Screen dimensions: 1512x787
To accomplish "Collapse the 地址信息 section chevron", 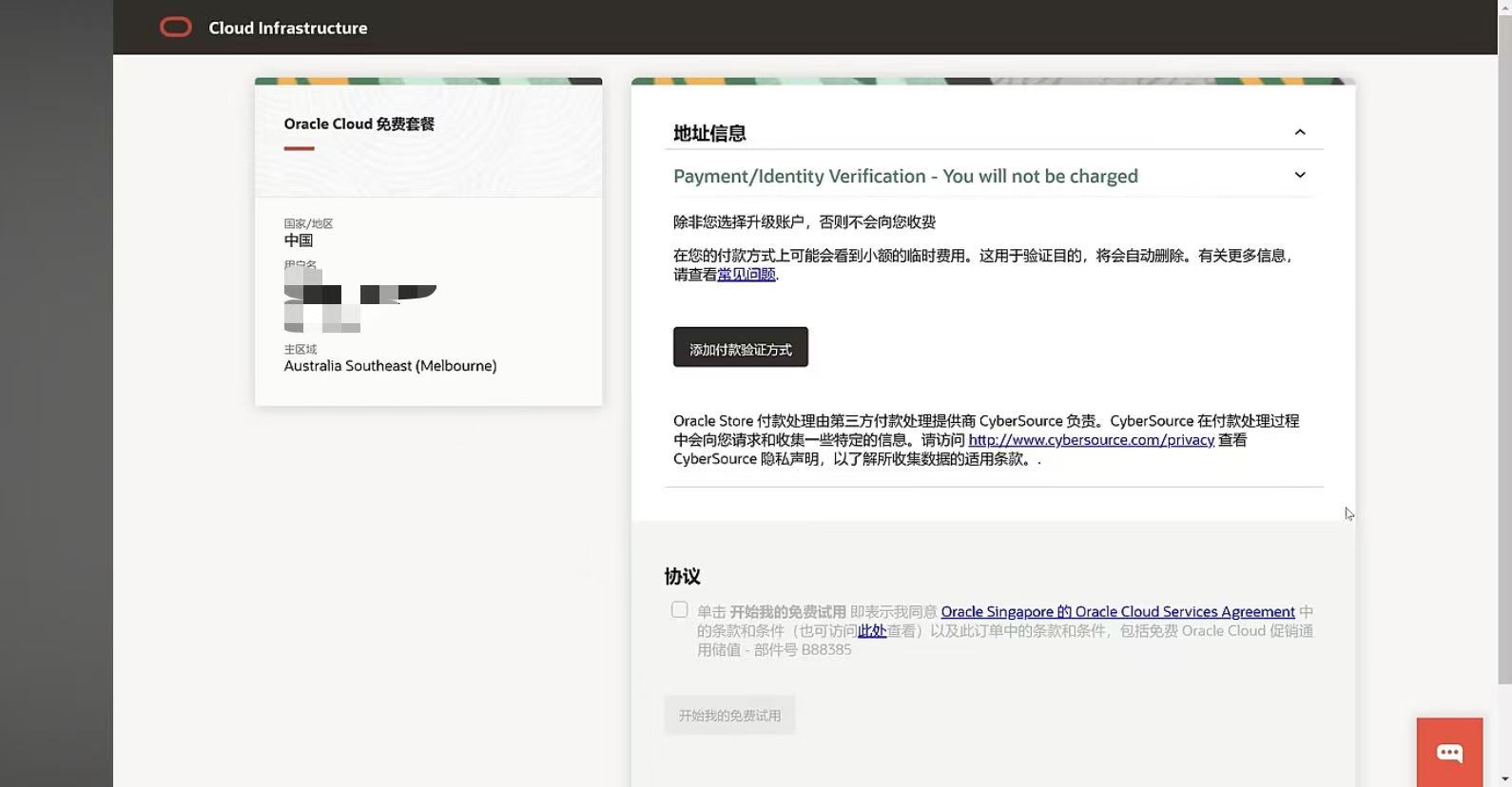I will [x=1300, y=132].
